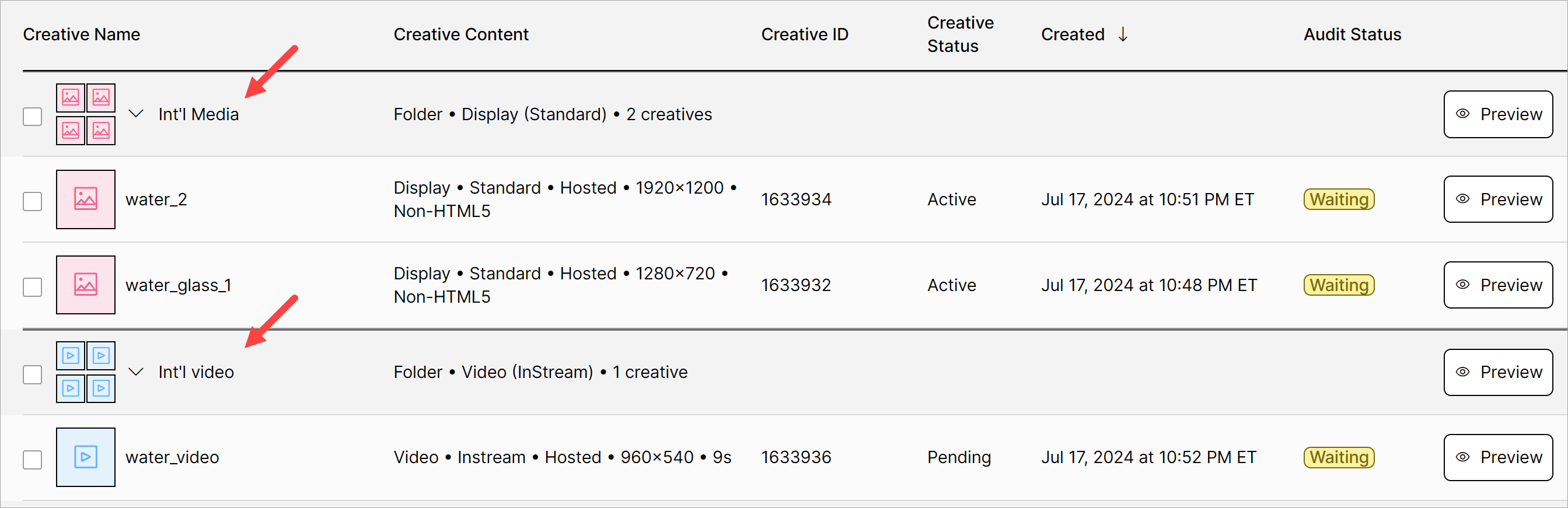Click the Int'l Media folder image grid icon
The width and height of the screenshot is (1568, 508).
[x=86, y=114]
